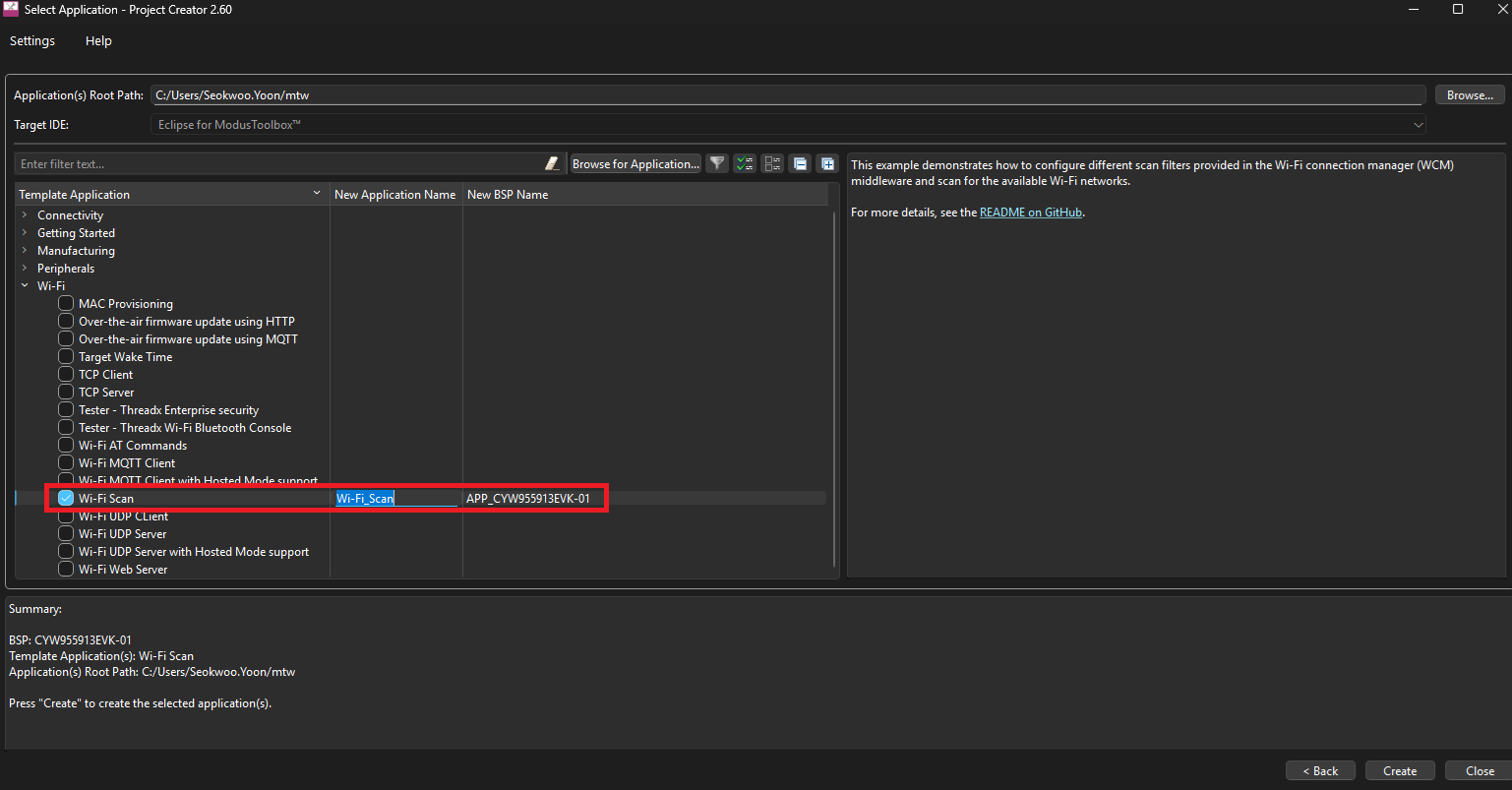This screenshot has height=790, width=1512.
Task: Click the collapse all tree icon
Action: click(800, 164)
